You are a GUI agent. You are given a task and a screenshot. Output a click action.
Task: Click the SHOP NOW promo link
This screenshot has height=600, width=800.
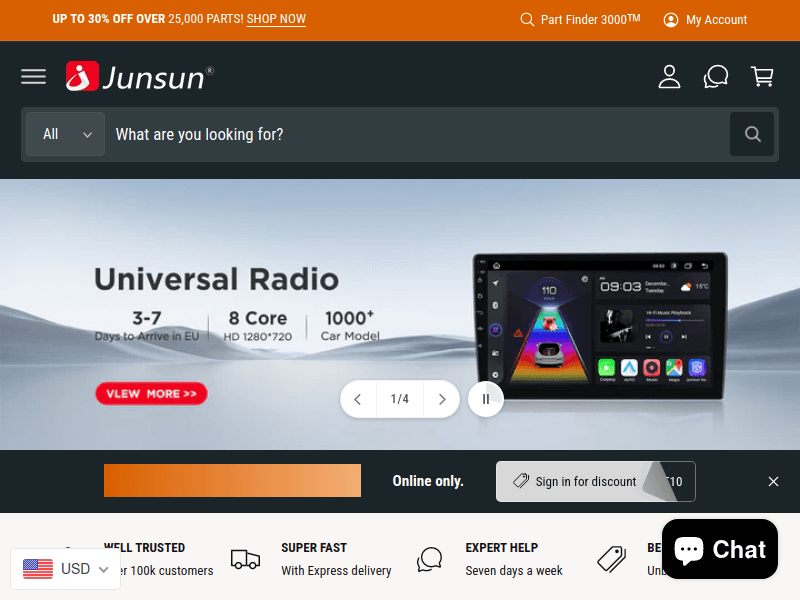point(276,19)
